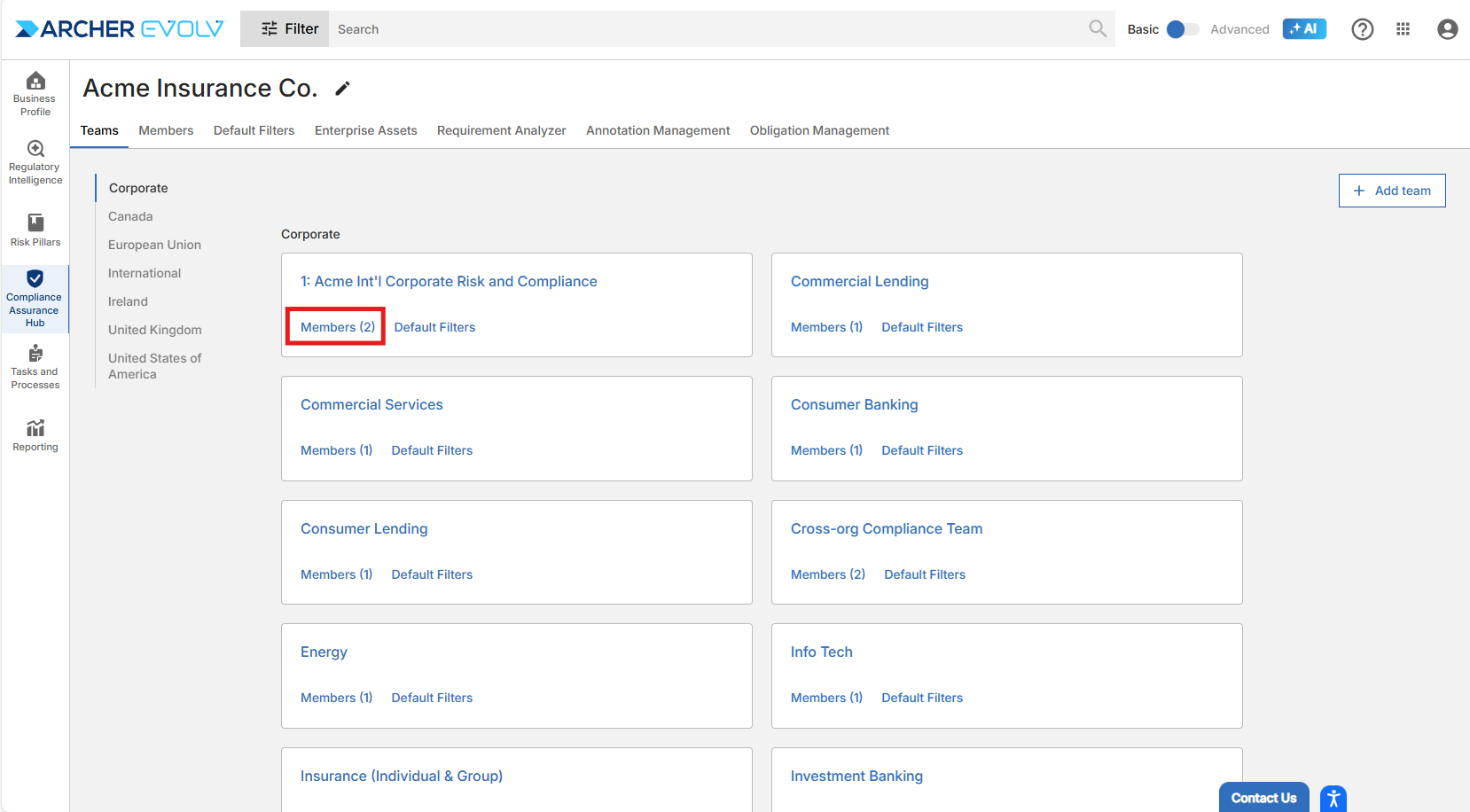Open the user account profile icon
Viewport: 1470px width, 812px height.
(1447, 29)
